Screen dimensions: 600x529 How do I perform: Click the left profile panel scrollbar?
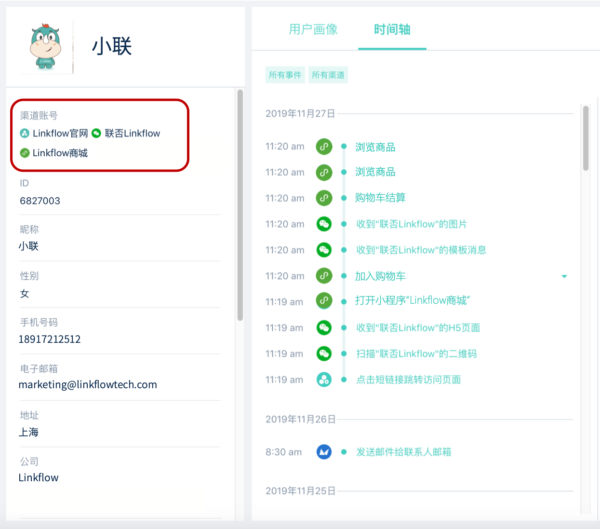tap(240, 205)
